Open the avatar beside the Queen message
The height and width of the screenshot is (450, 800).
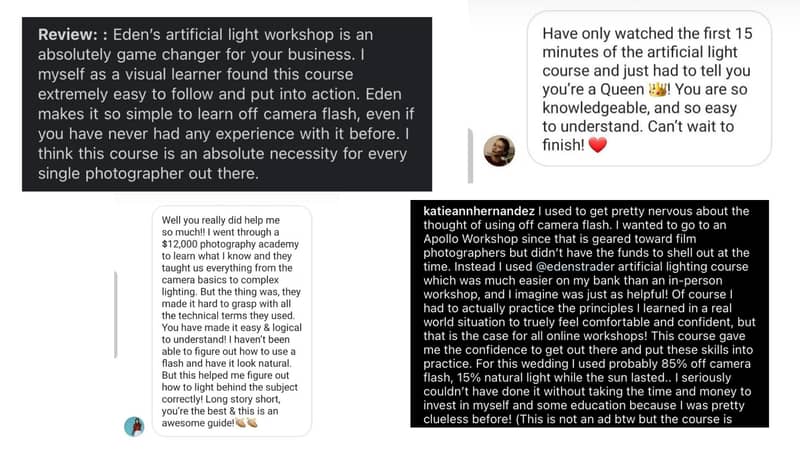click(x=499, y=151)
